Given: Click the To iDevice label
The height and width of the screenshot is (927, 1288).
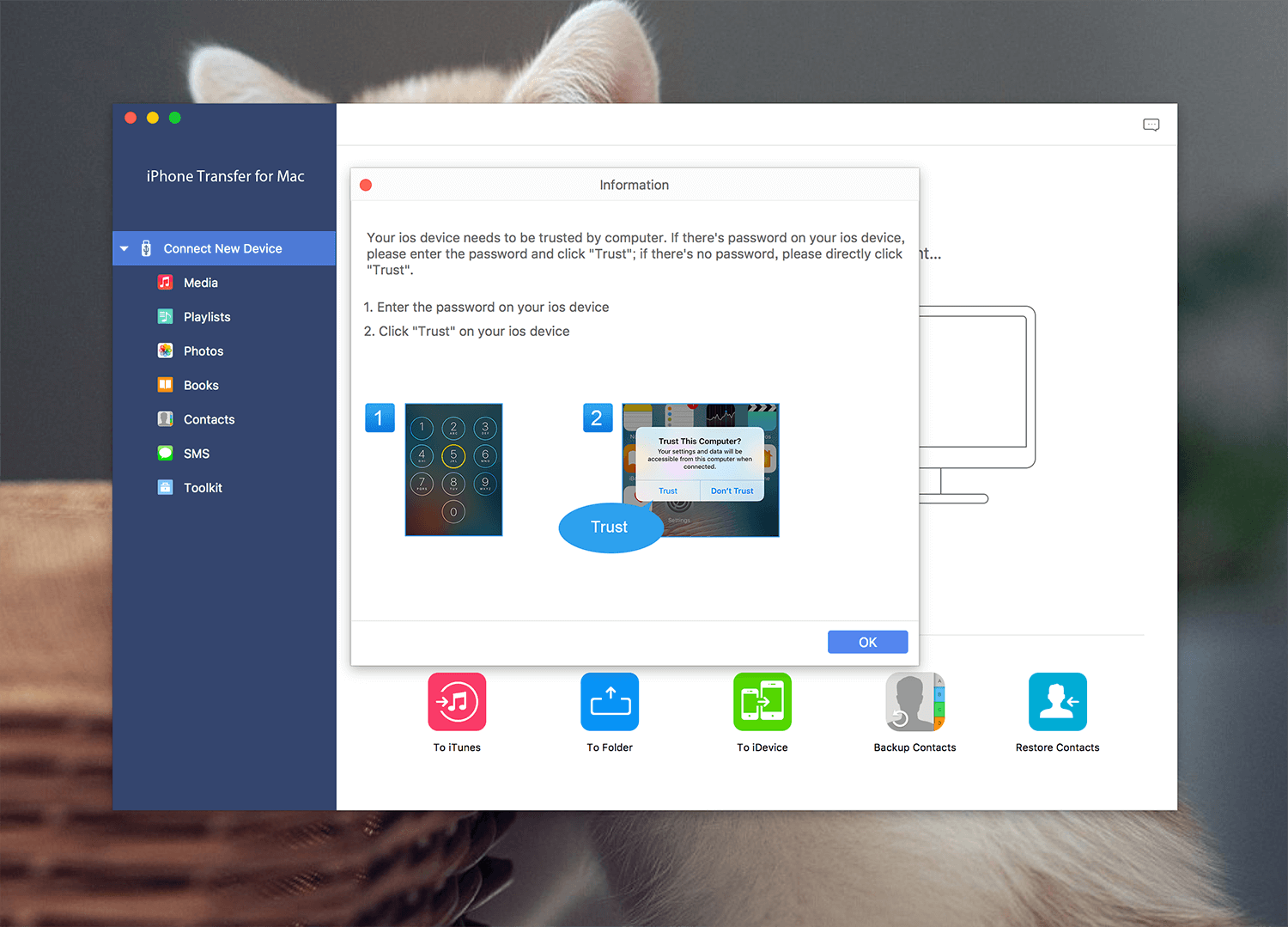Looking at the screenshot, I should pos(762,747).
